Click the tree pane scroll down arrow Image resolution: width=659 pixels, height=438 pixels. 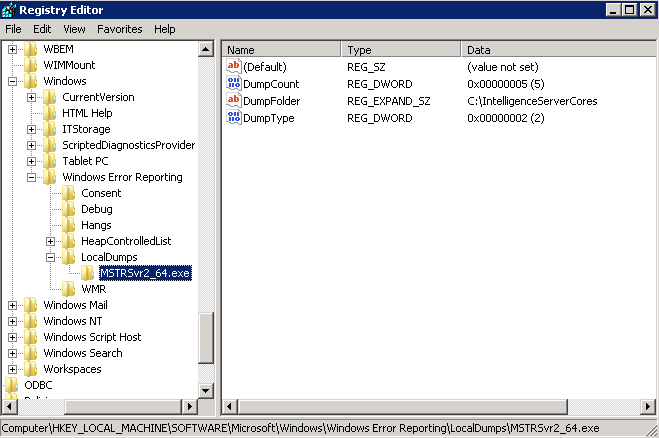pos(207,390)
